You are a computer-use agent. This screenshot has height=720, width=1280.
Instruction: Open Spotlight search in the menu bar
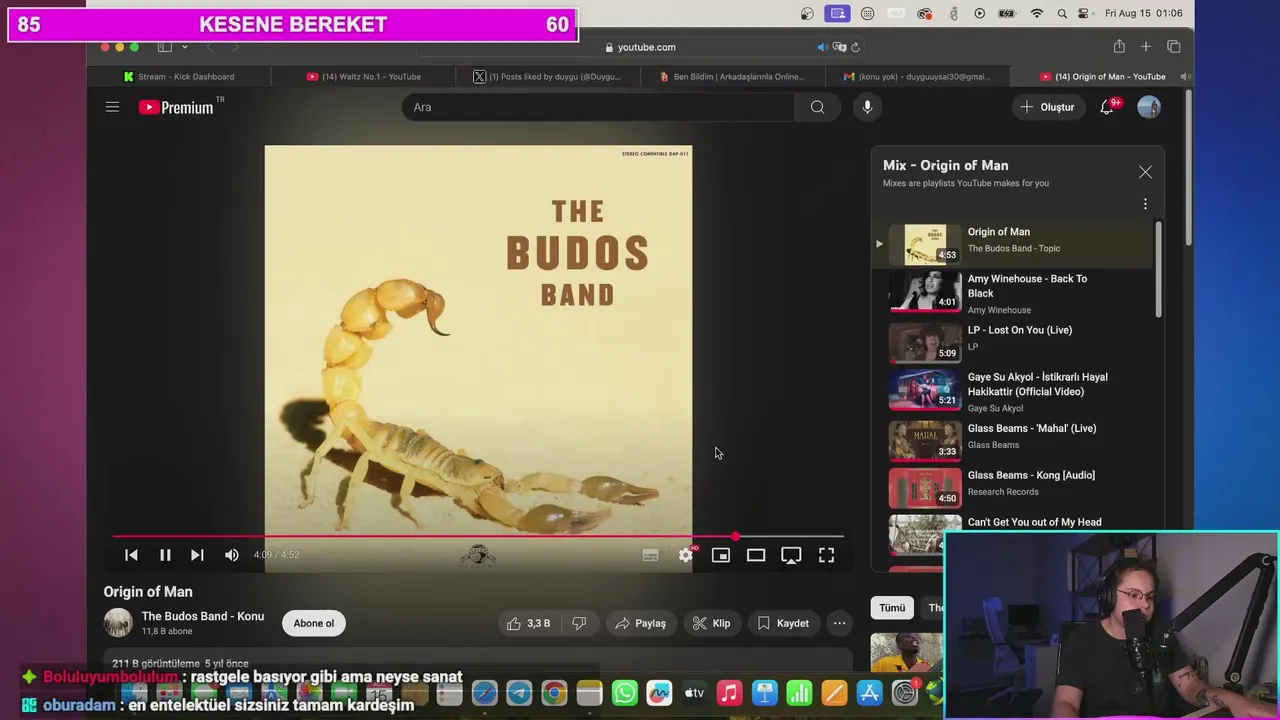[x=1062, y=13]
